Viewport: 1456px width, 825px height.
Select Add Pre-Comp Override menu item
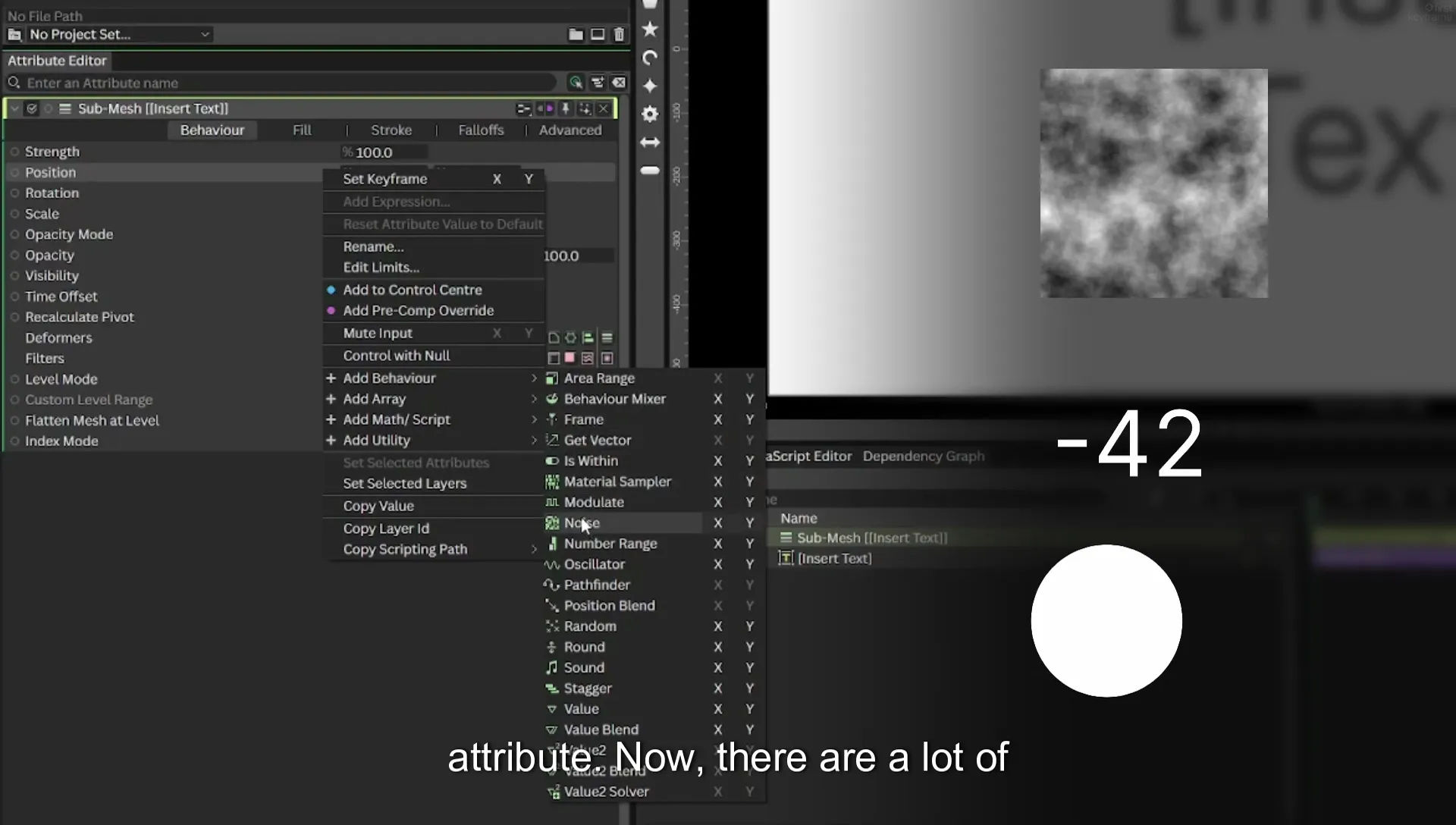419,310
